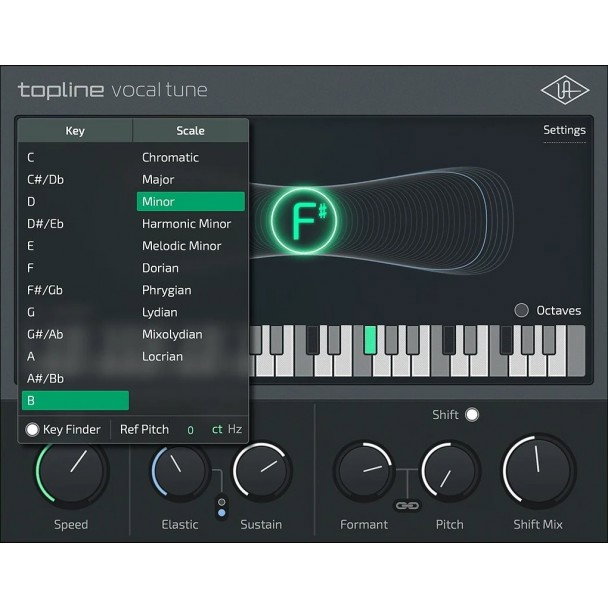Pick the Dorian scale
Screen dimensions: 608x608
[191, 268]
